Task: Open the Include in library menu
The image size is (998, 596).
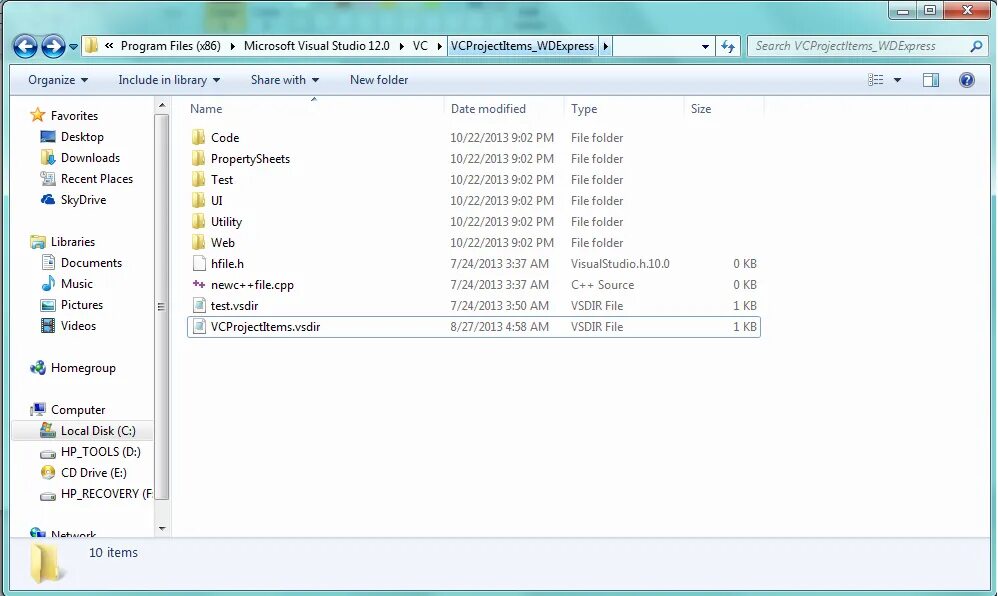Action: tap(169, 80)
